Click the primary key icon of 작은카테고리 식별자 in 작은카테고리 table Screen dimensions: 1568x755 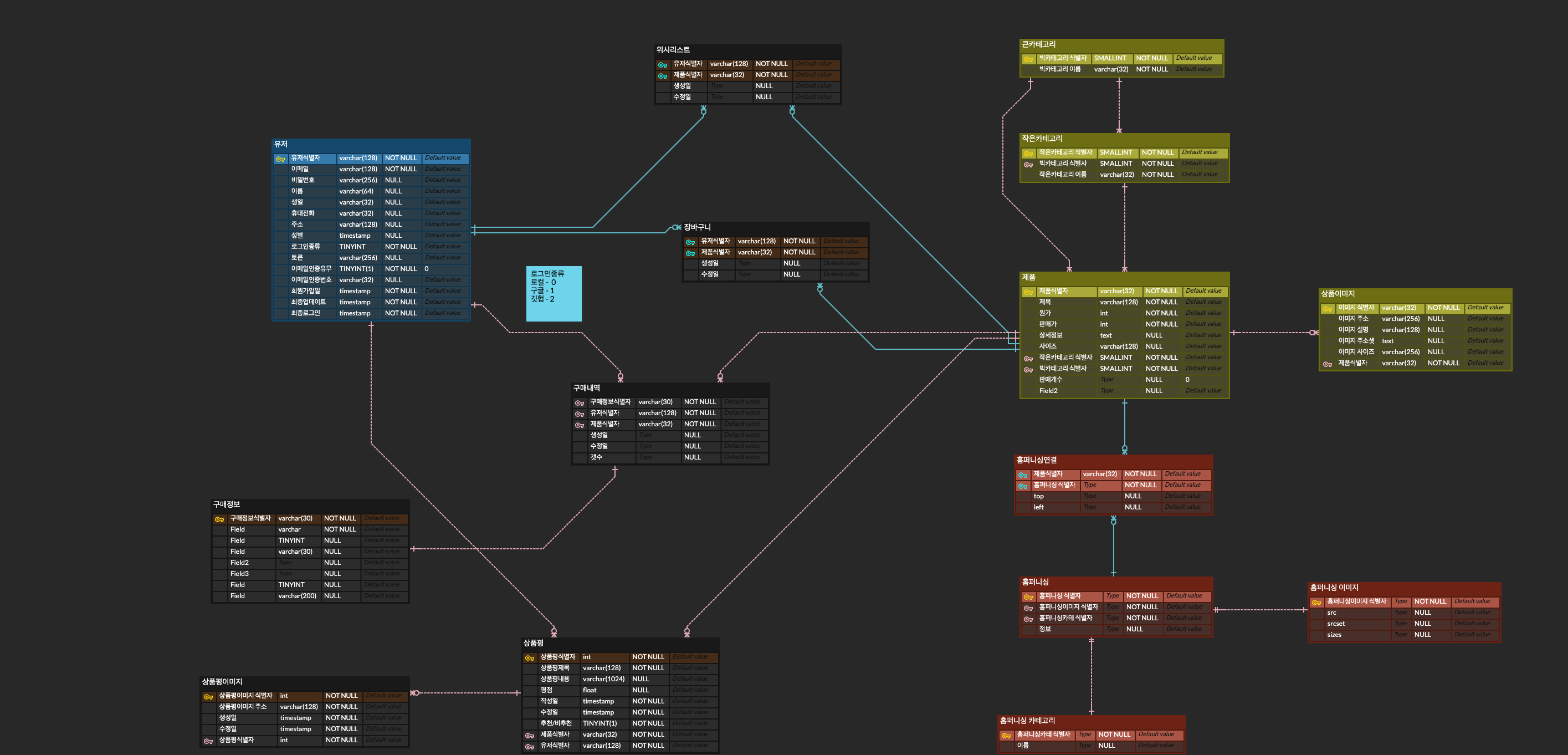1028,154
